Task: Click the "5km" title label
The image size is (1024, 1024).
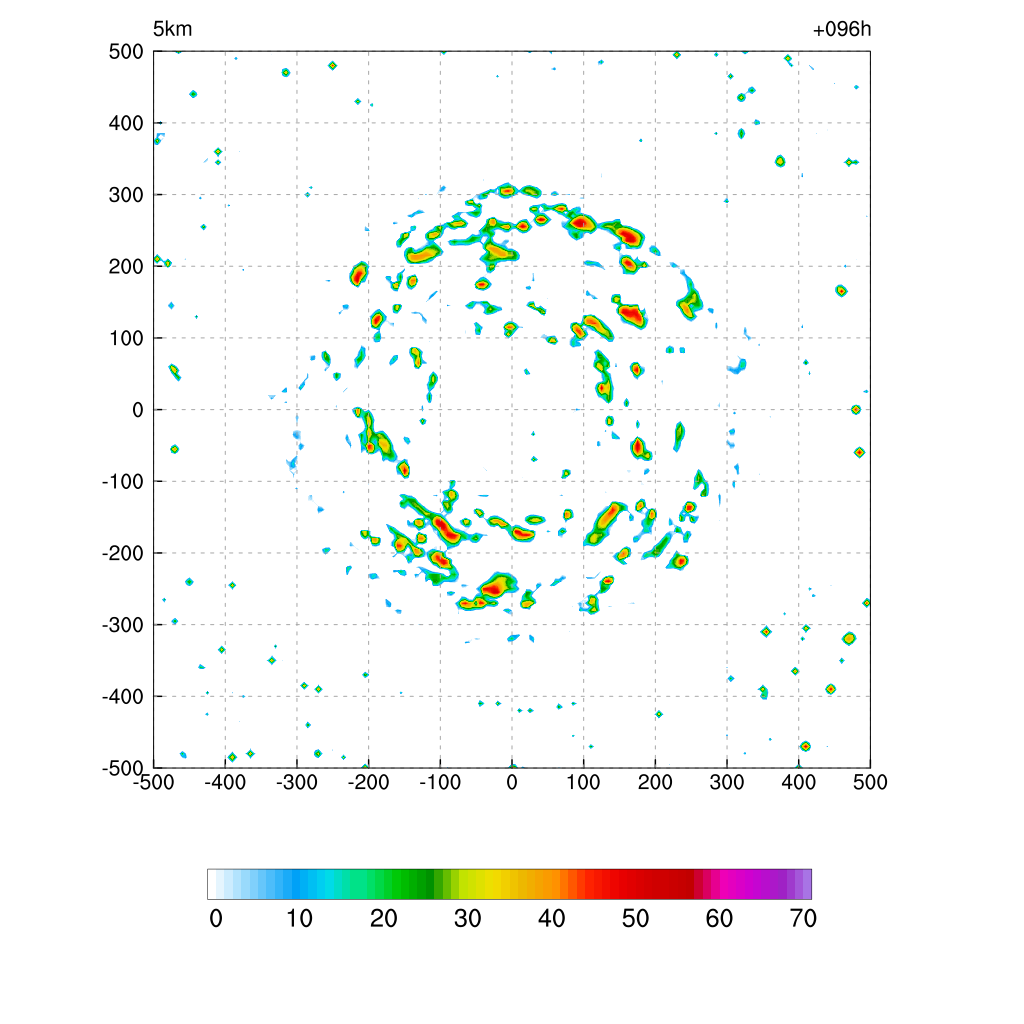Action: click(x=172, y=29)
